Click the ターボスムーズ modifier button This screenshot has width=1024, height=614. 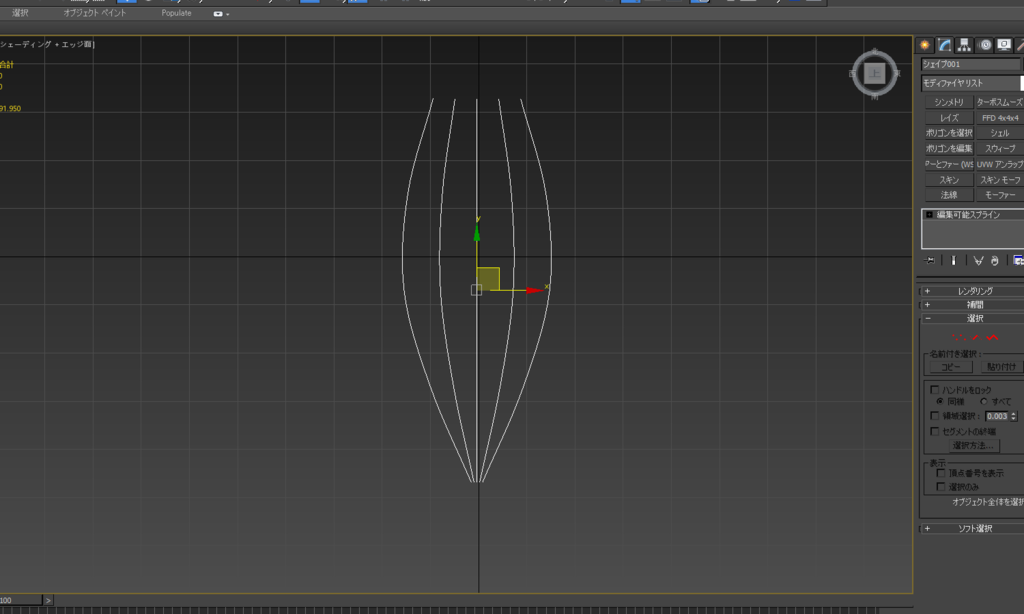coord(999,102)
